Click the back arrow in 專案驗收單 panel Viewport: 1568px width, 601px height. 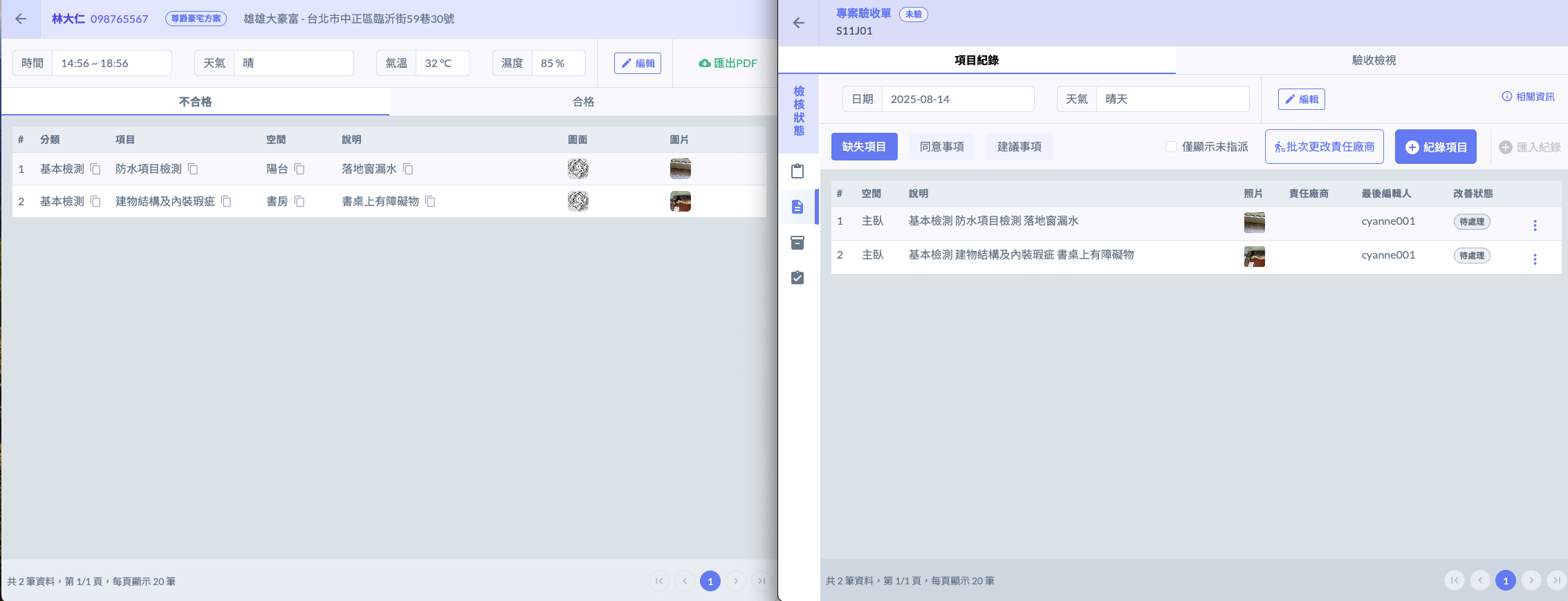point(798,23)
